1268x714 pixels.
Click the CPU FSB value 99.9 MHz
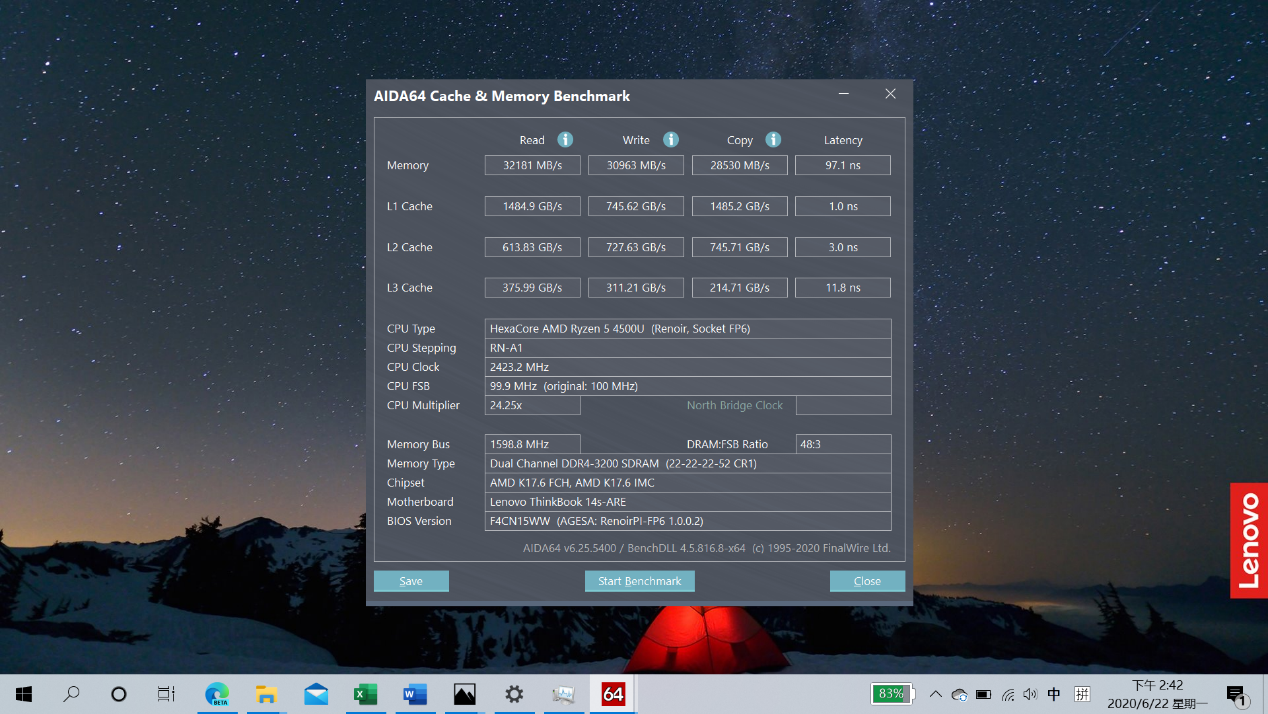point(688,386)
